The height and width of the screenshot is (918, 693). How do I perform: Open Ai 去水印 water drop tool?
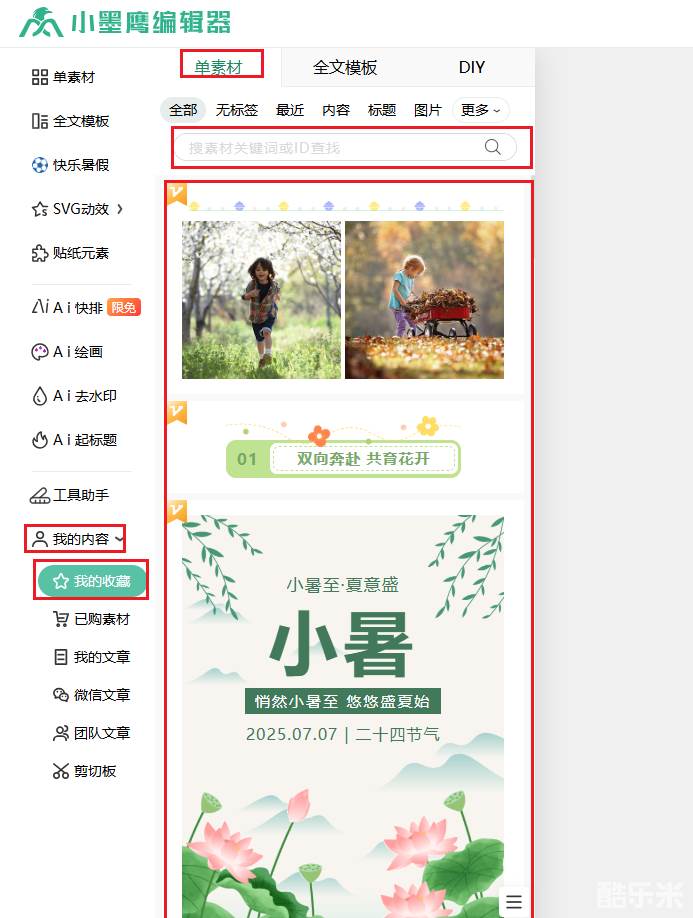point(74,396)
